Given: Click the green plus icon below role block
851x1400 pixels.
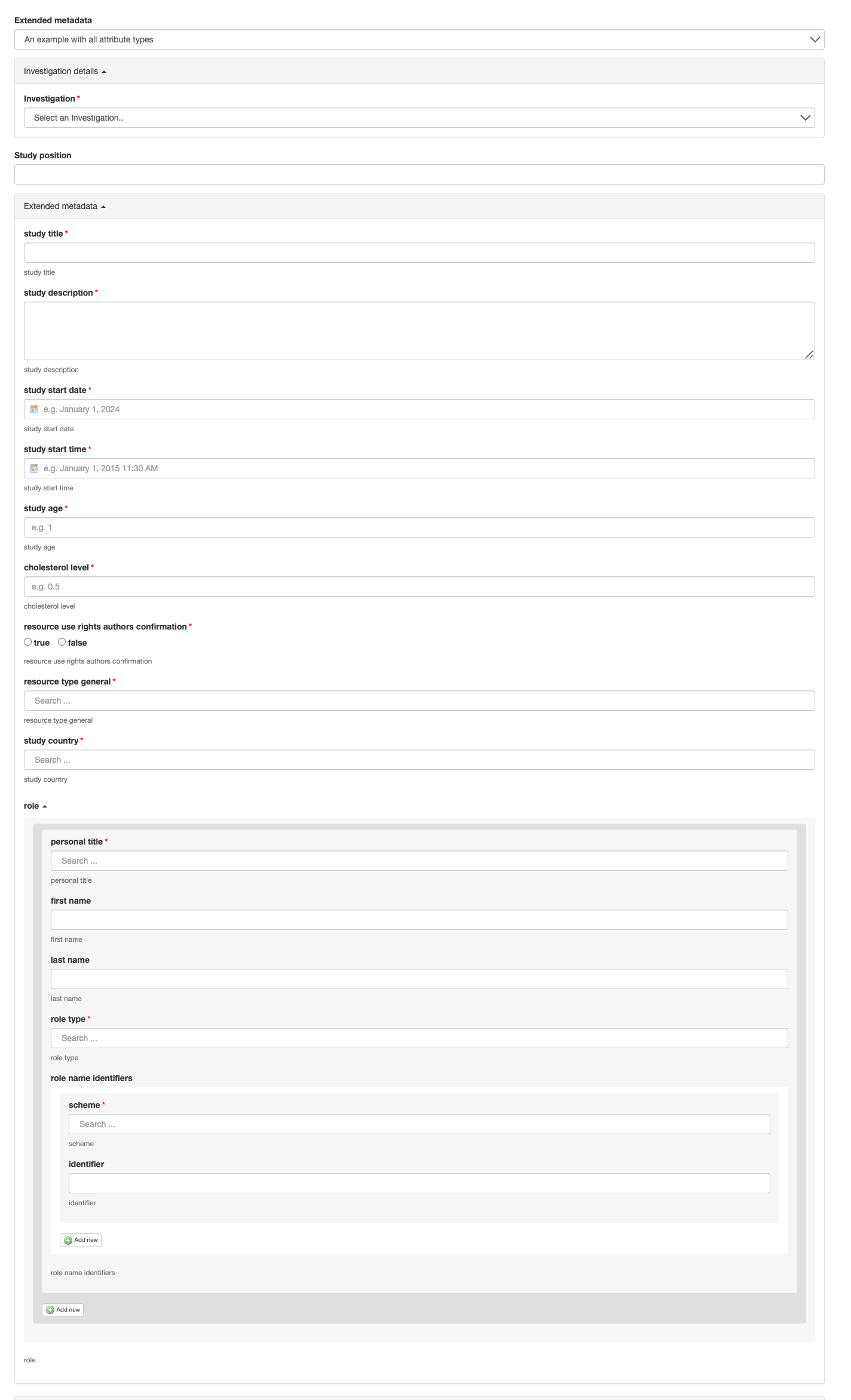Looking at the screenshot, I should (x=50, y=1310).
